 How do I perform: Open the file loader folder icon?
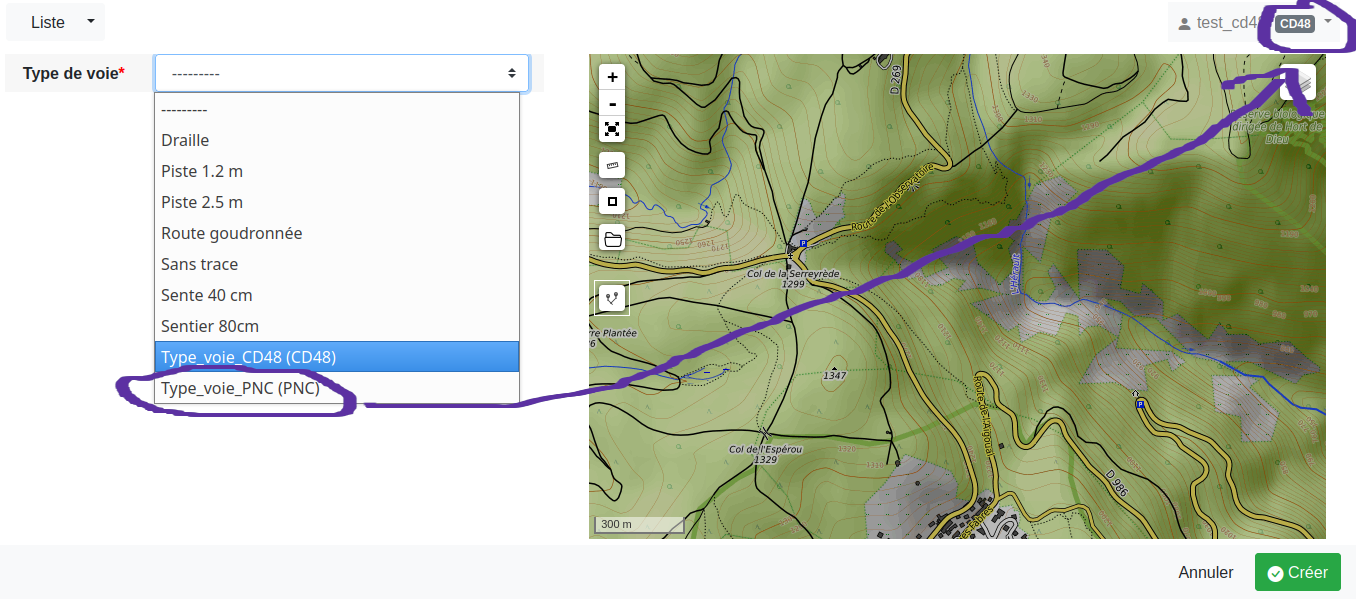point(612,238)
